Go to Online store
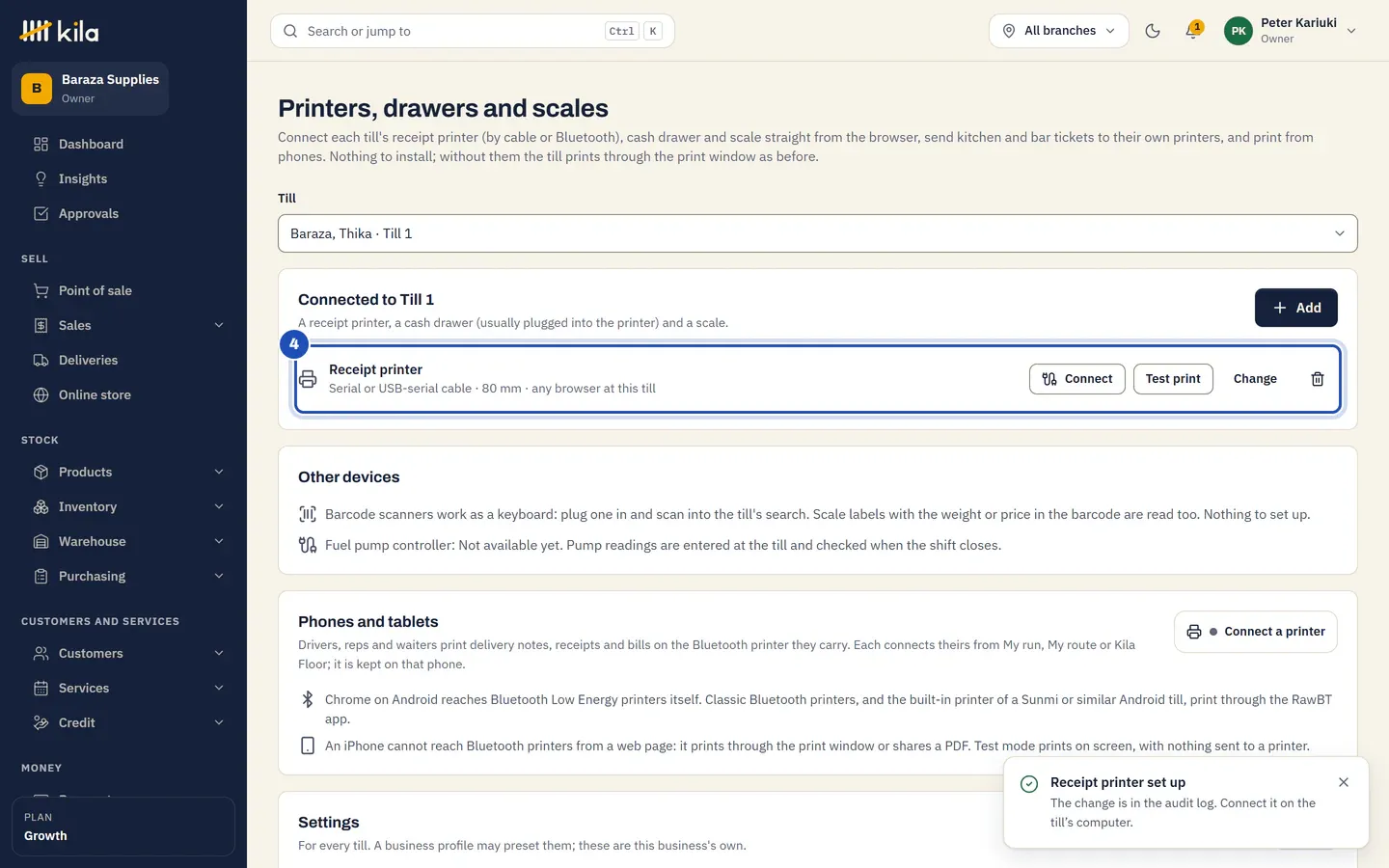The image size is (1389, 868). coord(123,395)
